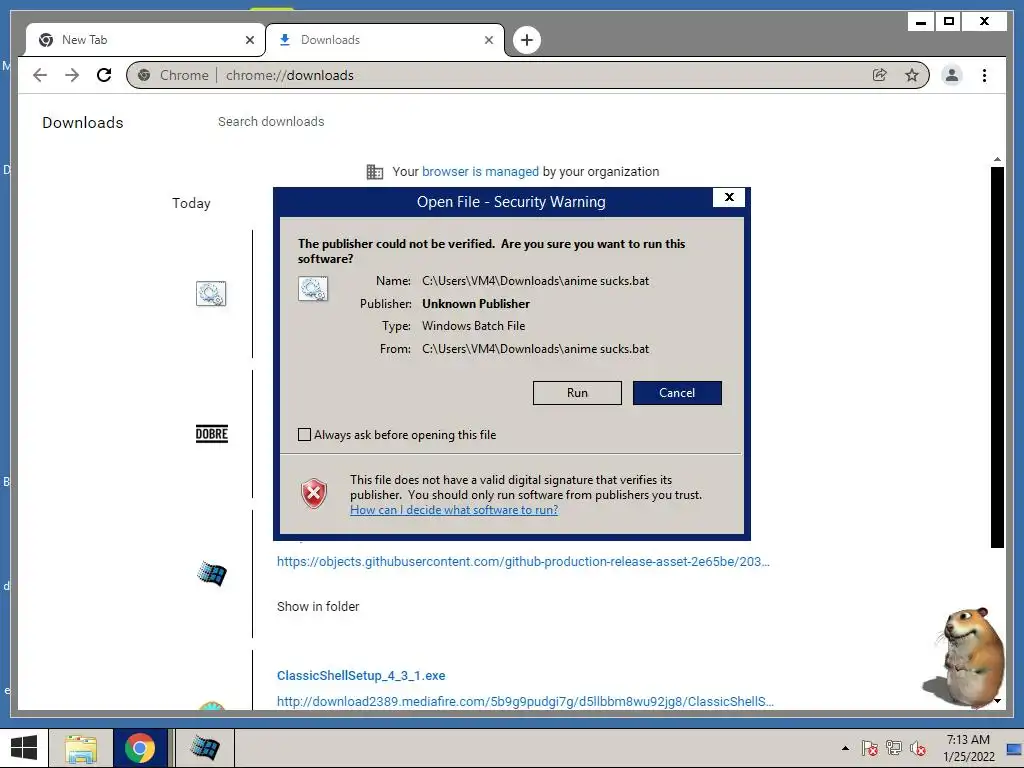Click the network tray icon
1024x768 pixels.
pyautogui.click(x=893, y=748)
